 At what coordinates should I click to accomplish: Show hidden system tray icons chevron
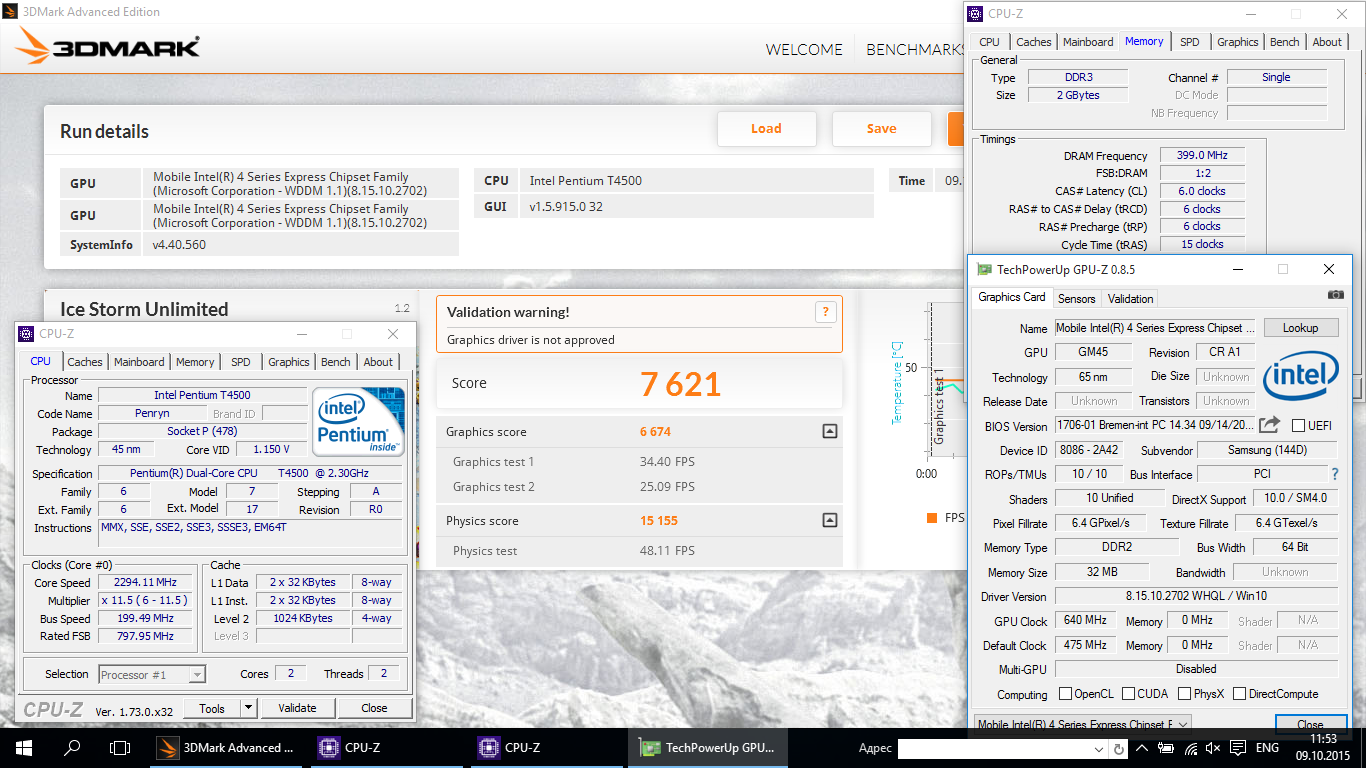[1143, 748]
